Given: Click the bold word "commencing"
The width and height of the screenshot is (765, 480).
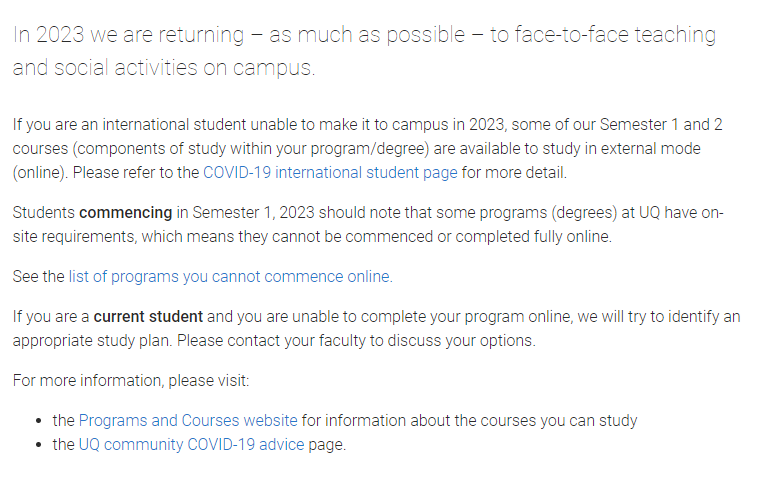Looking at the screenshot, I should (125, 212).
